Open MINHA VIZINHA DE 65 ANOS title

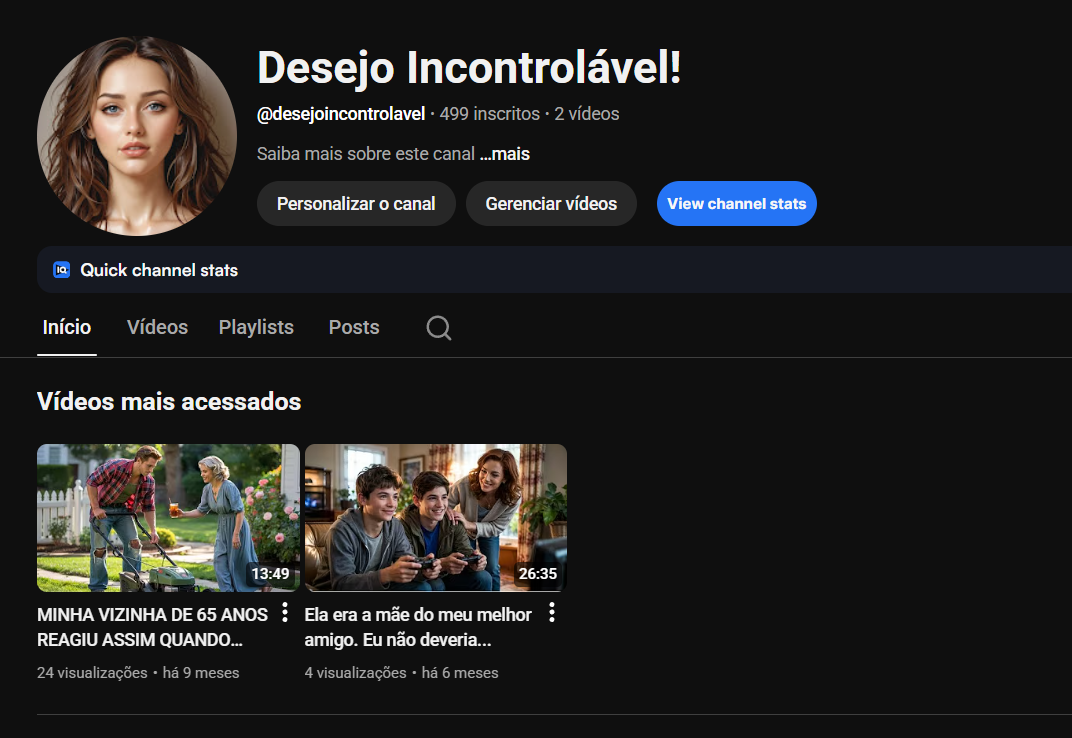(x=152, y=627)
